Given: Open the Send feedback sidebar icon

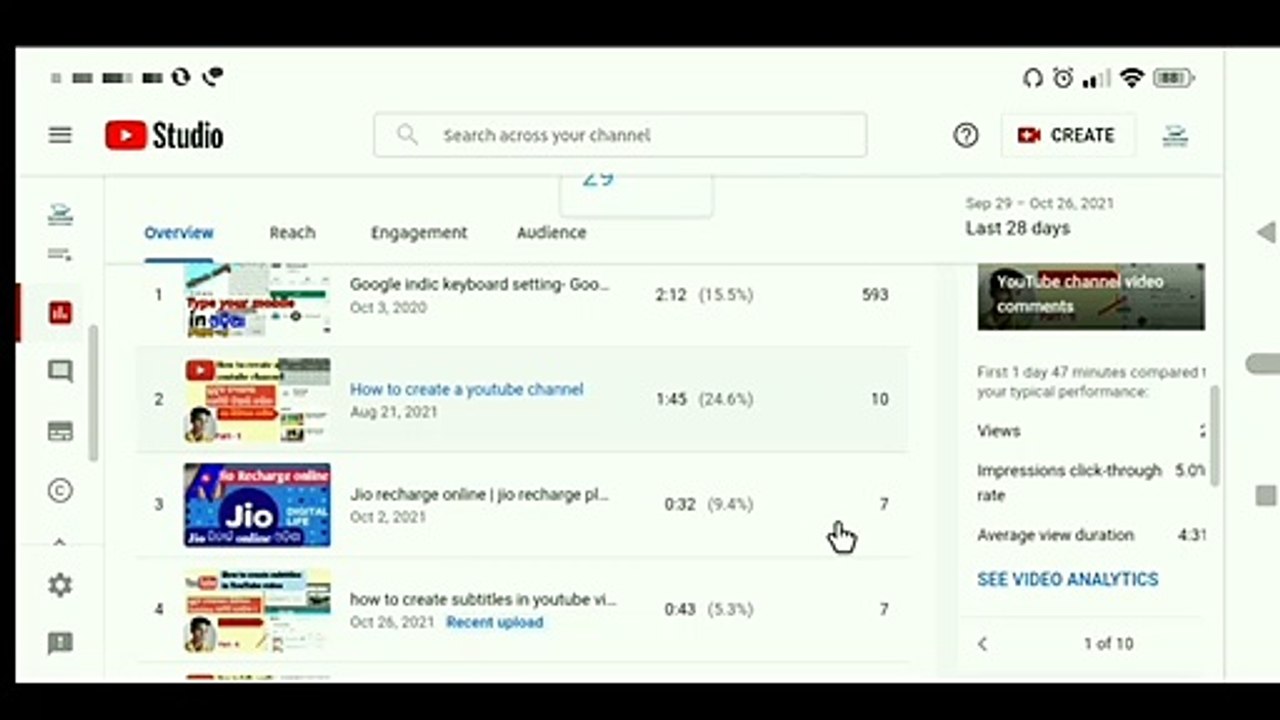Looking at the screenshot, I should [60, 643].
